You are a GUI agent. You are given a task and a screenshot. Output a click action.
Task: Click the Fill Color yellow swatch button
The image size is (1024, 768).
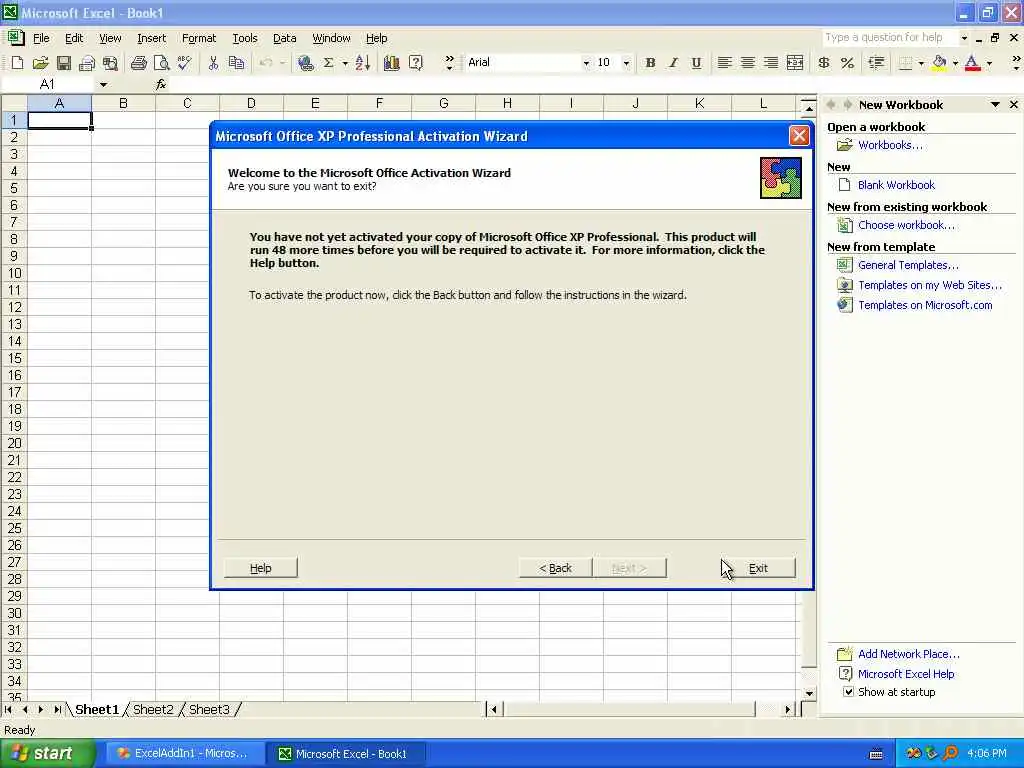tap(939, 63)
